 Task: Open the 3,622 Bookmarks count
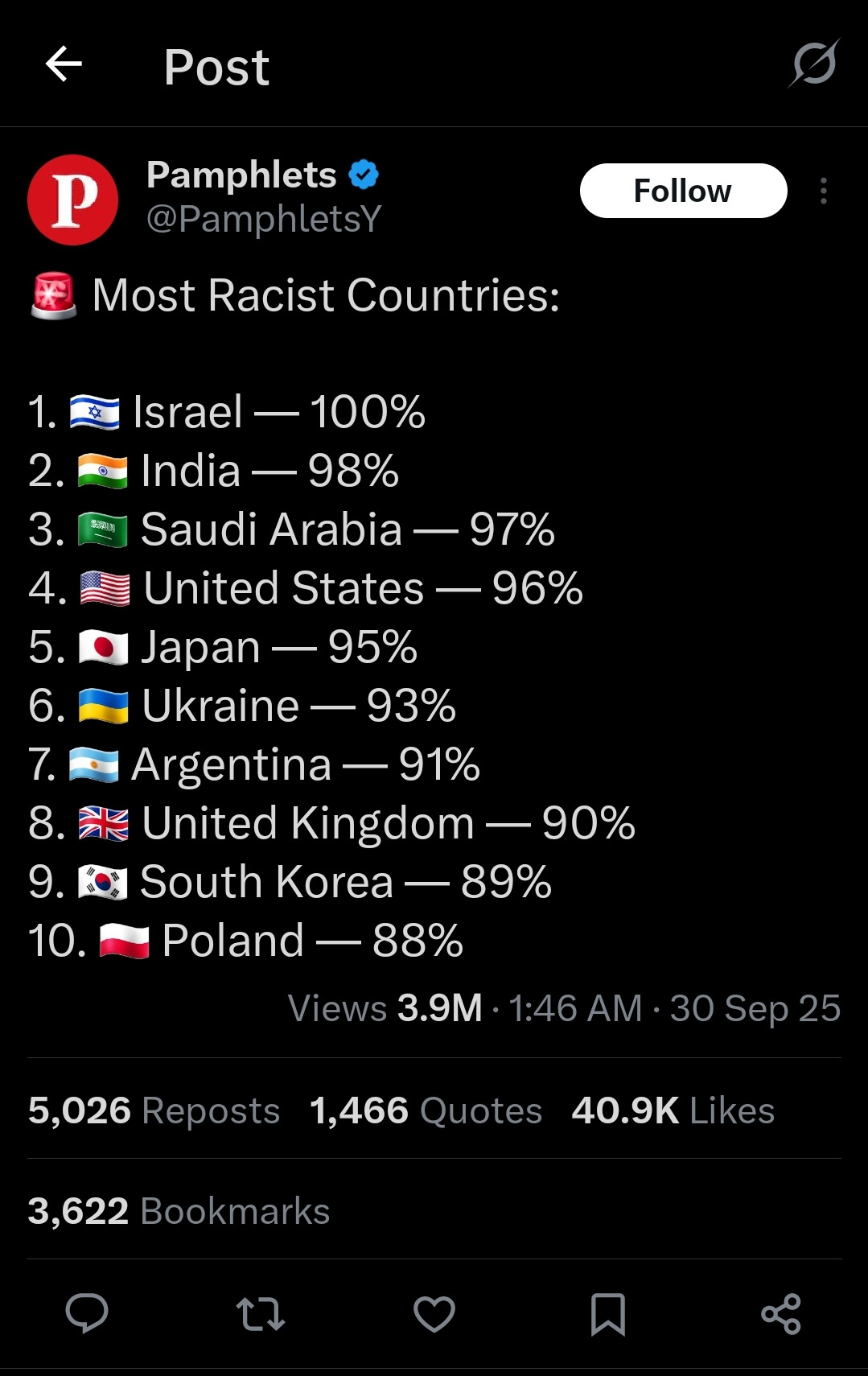[x=179, y=1211]
